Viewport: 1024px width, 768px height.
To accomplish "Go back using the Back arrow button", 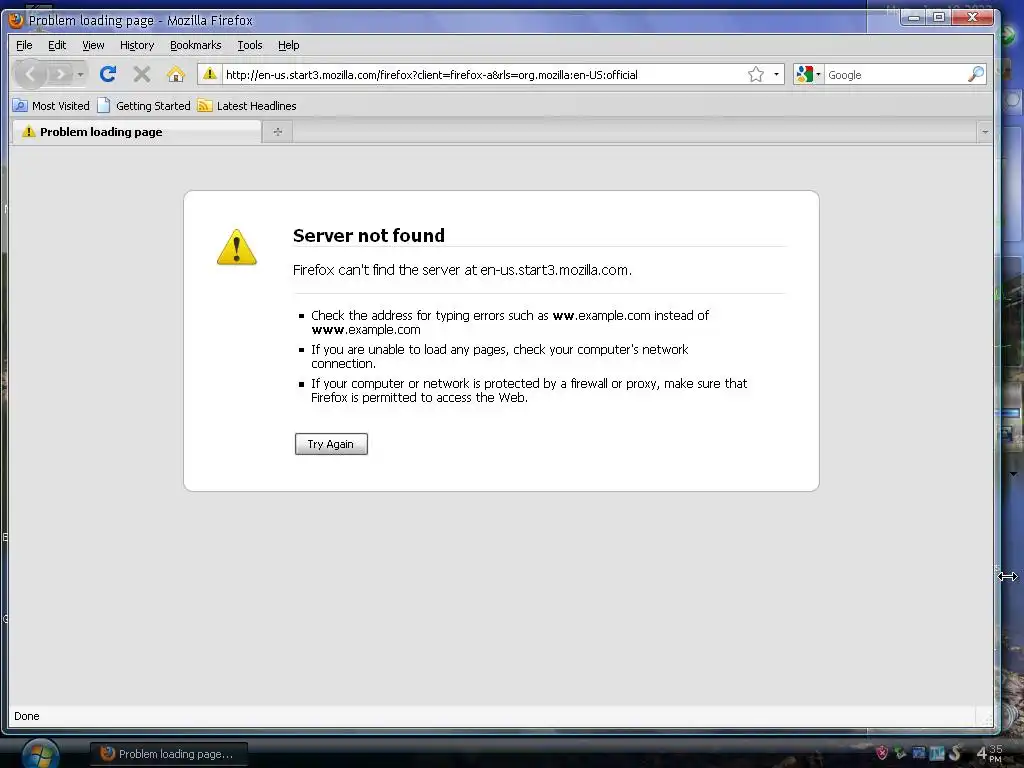I will pyautogui.click(x=30, y=74).
